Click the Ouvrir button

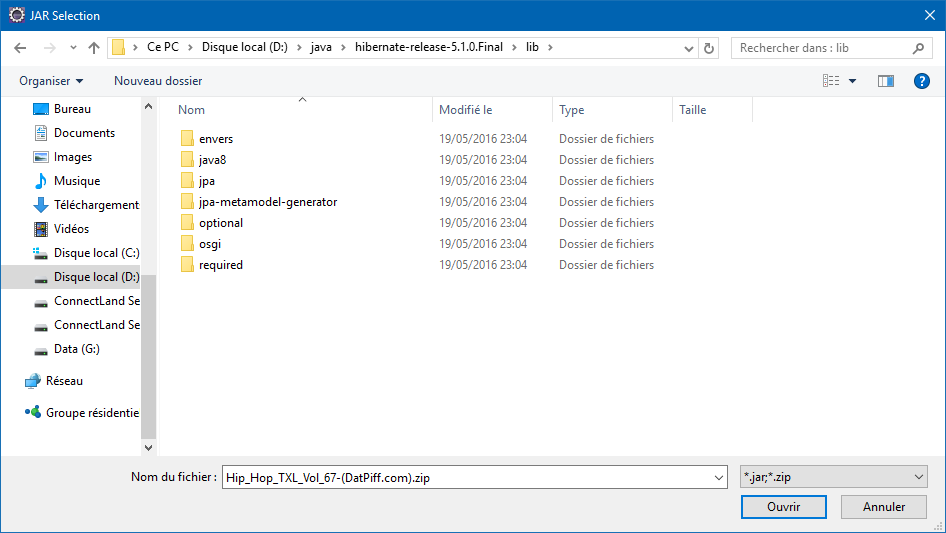(x=784, y=507)
